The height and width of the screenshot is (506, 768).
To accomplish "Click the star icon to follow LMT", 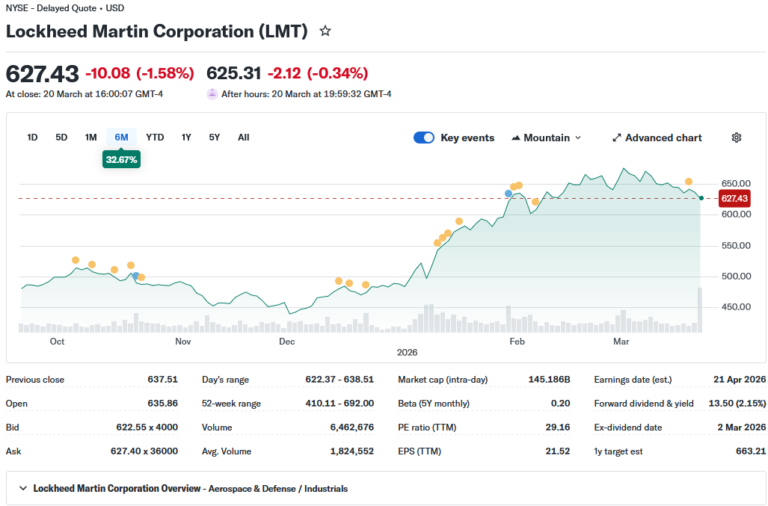I will [x=325, y=31].
